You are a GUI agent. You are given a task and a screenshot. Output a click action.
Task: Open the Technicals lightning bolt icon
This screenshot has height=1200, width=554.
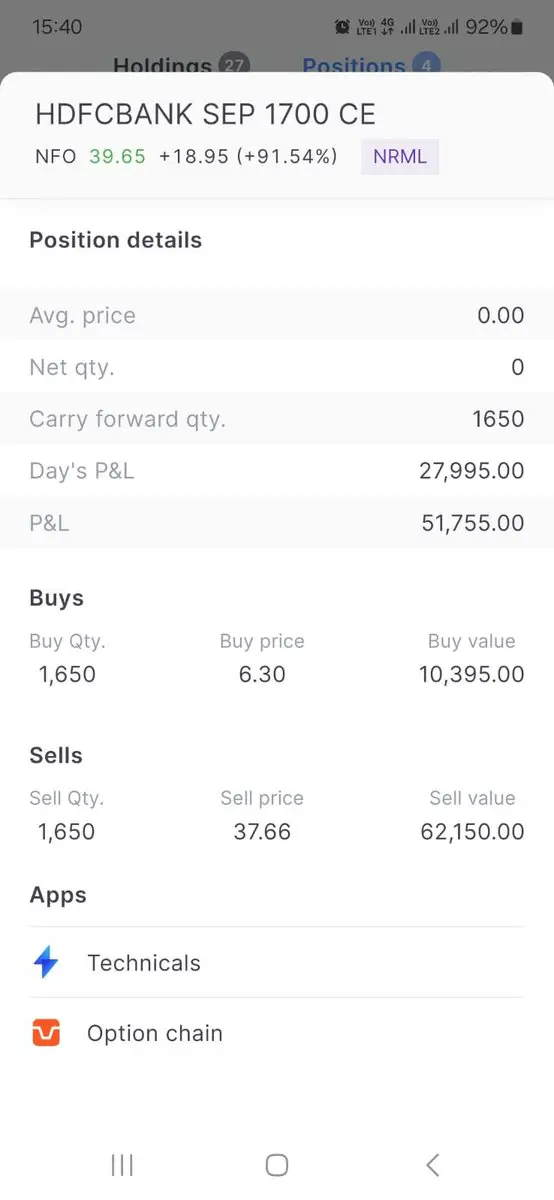(46, 963)
